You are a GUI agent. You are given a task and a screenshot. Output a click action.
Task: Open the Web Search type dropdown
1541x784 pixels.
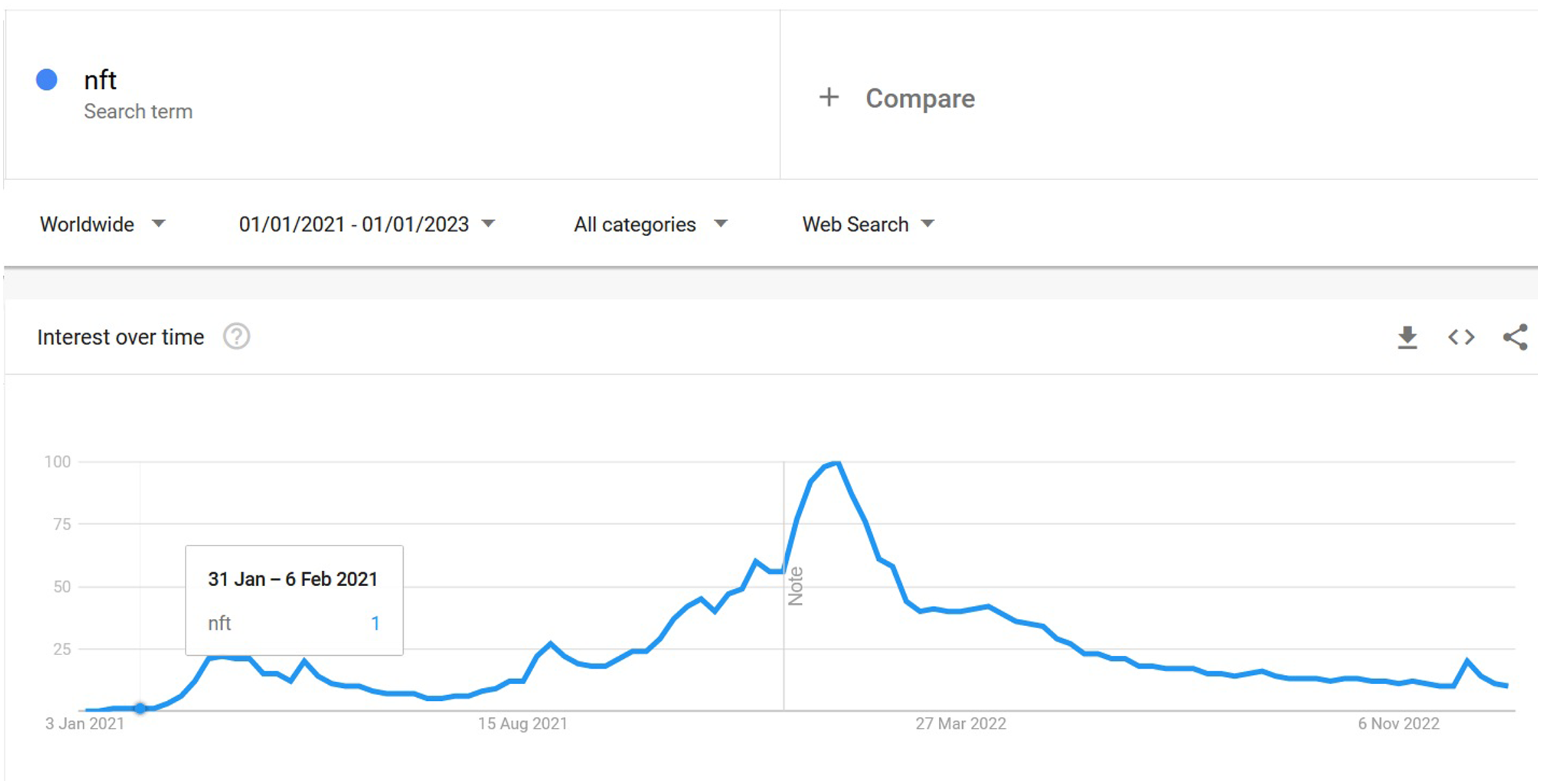click(x=868, y=224)
